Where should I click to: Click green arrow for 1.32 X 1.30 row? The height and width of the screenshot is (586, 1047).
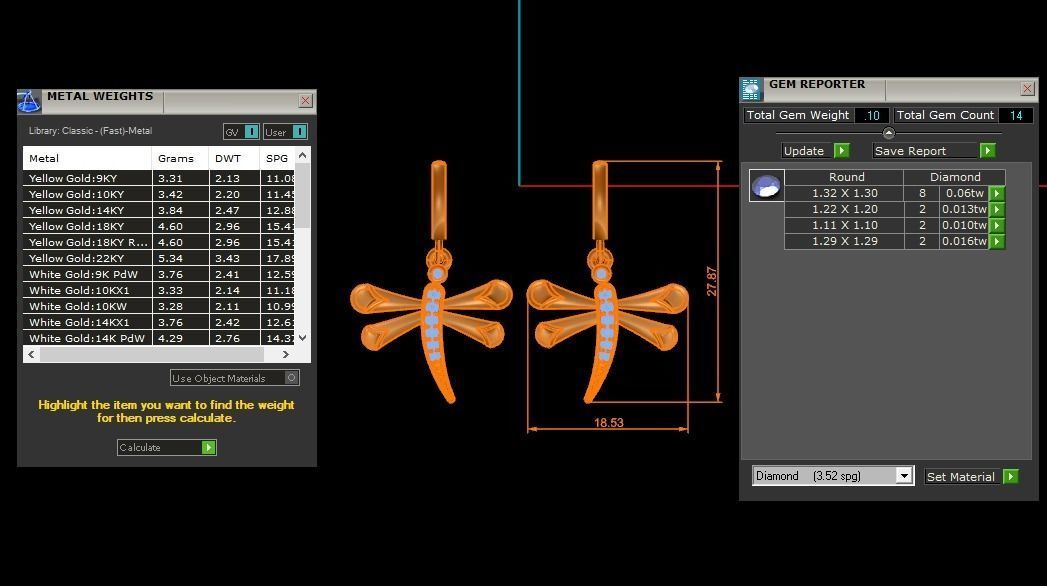pos(996,194)
